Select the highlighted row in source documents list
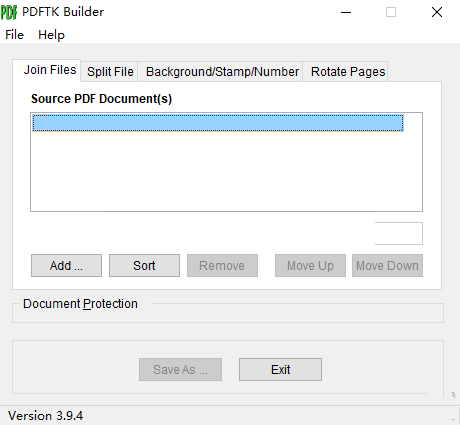This screenshot has height=425, width=460. tap(218, 123)
